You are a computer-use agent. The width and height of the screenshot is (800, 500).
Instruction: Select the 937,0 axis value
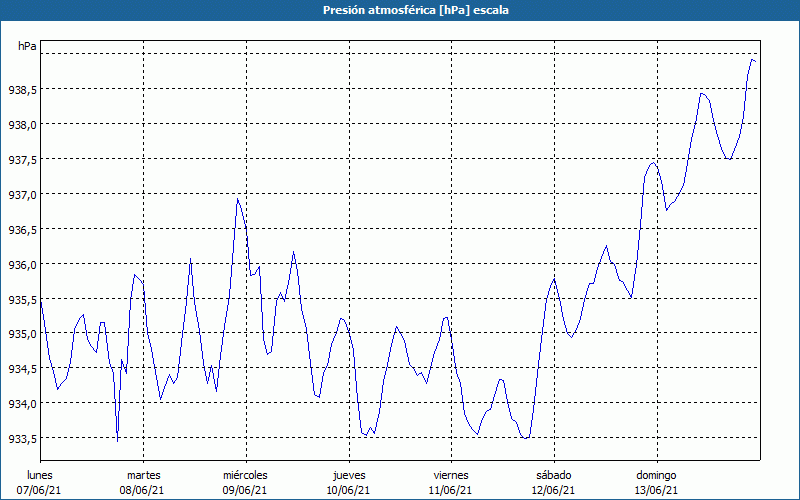click(22, 194)
